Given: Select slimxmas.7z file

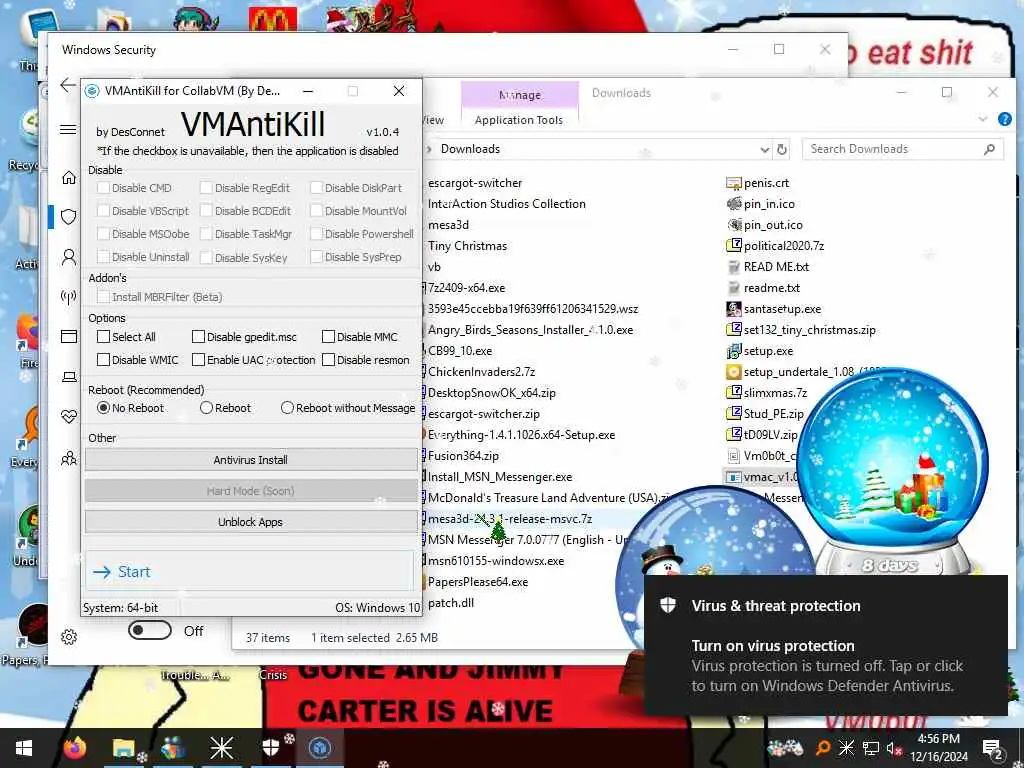Looking at the screenshot, I should tap(767, 392).
